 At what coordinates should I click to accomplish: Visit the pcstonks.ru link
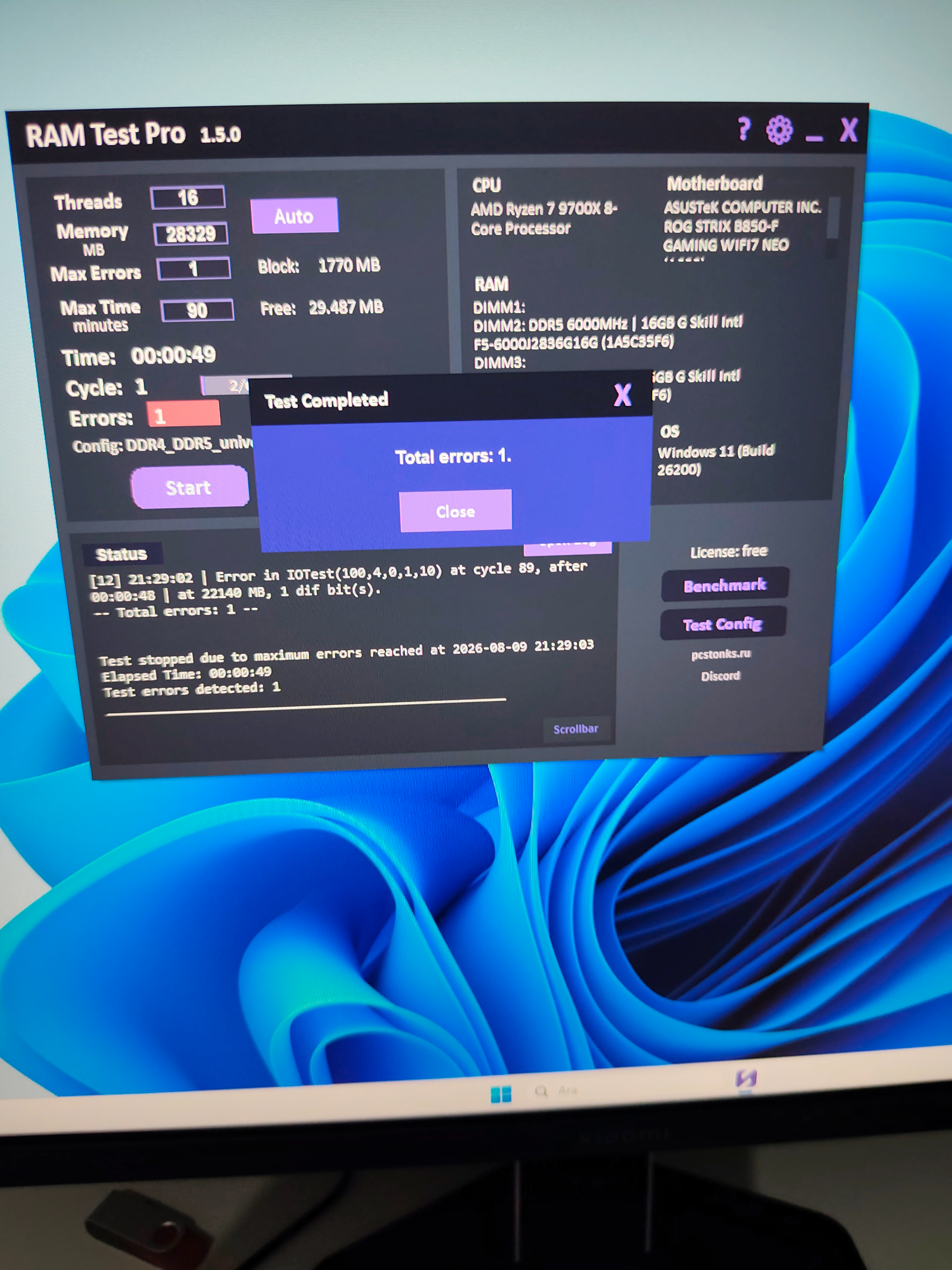coord(721,654)
